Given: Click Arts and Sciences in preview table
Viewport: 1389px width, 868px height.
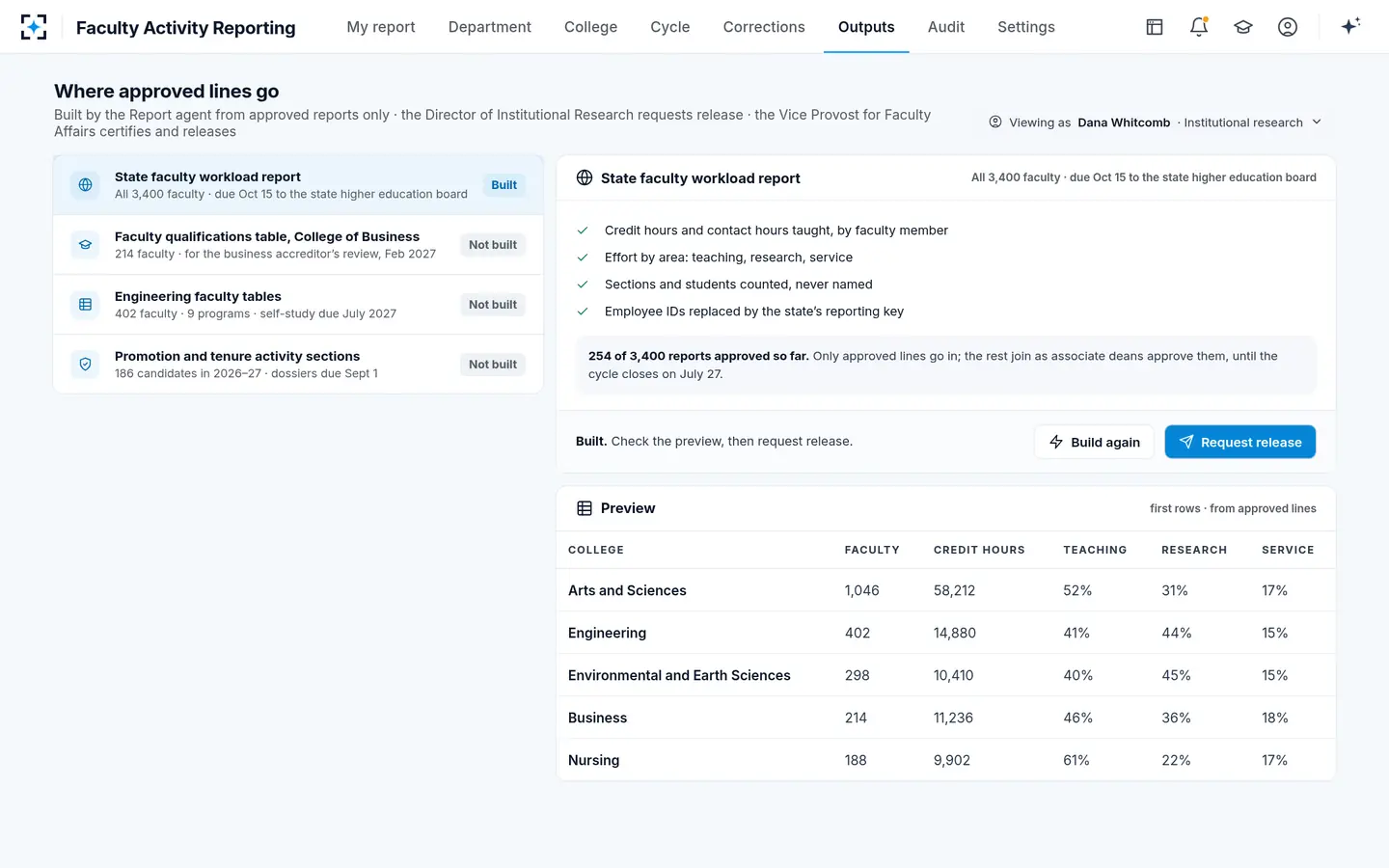Looking at the screenshot, I should tap(627, 590).
